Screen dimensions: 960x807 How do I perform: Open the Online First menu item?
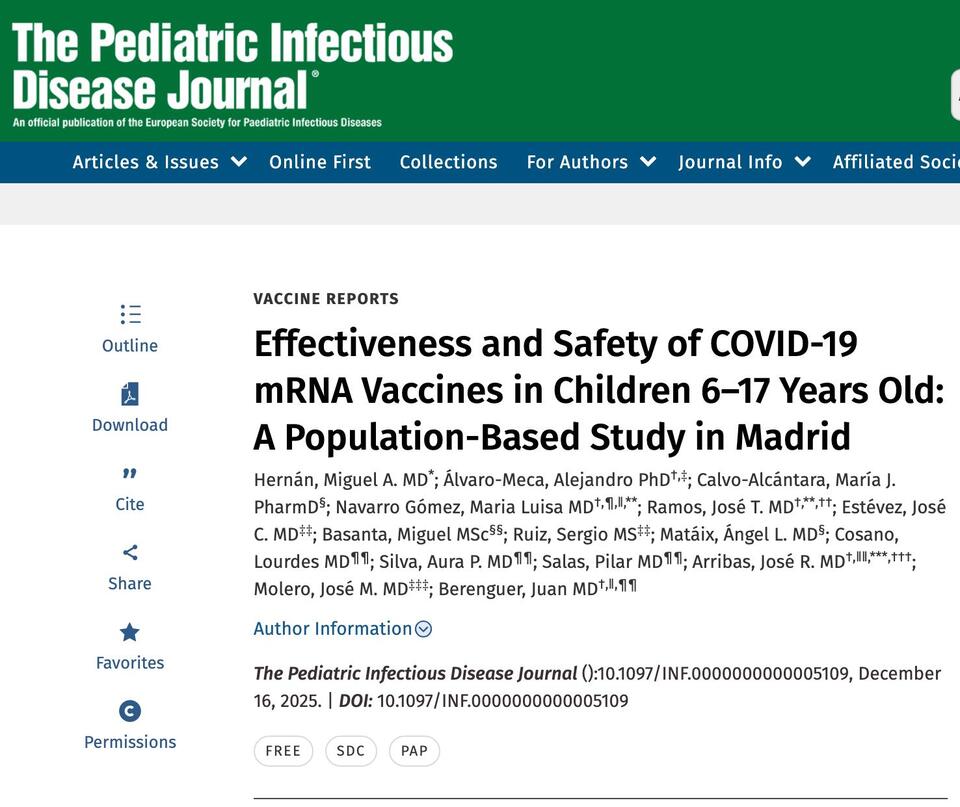click(320, 162)
